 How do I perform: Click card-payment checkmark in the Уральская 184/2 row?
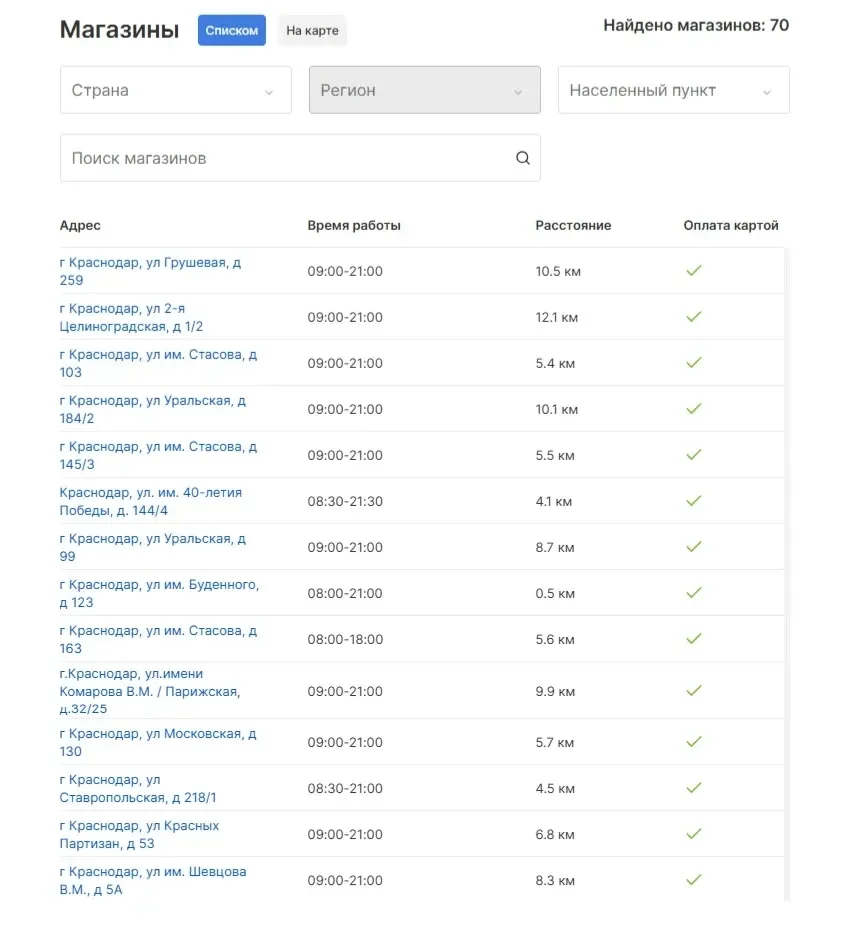pos(694,408)
